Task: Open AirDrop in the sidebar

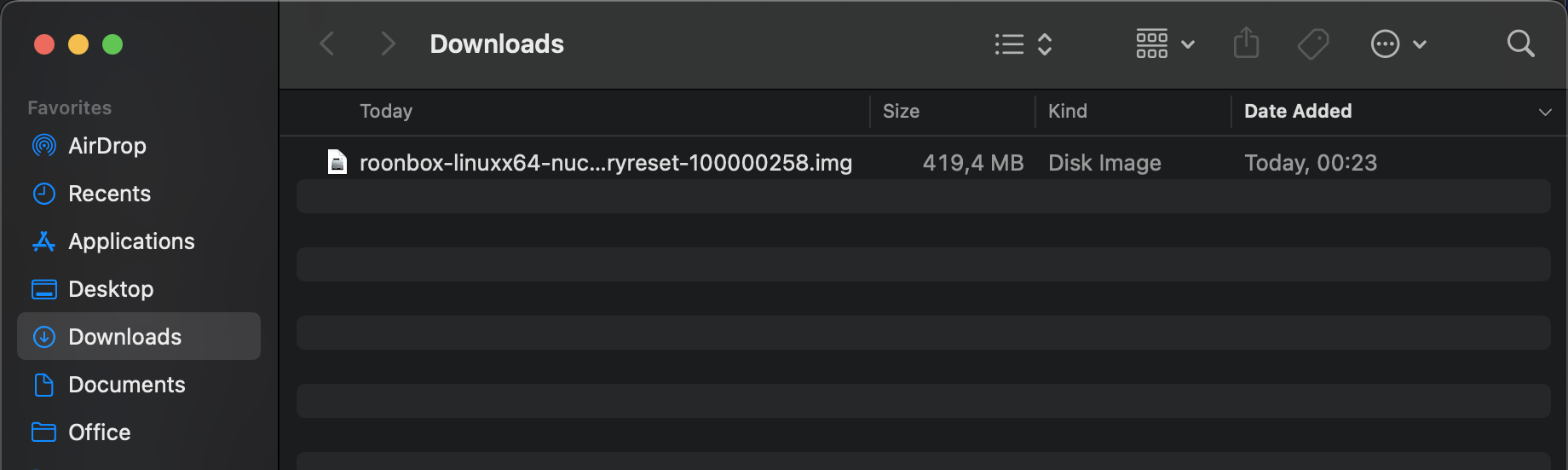Action: click(107, 146)
